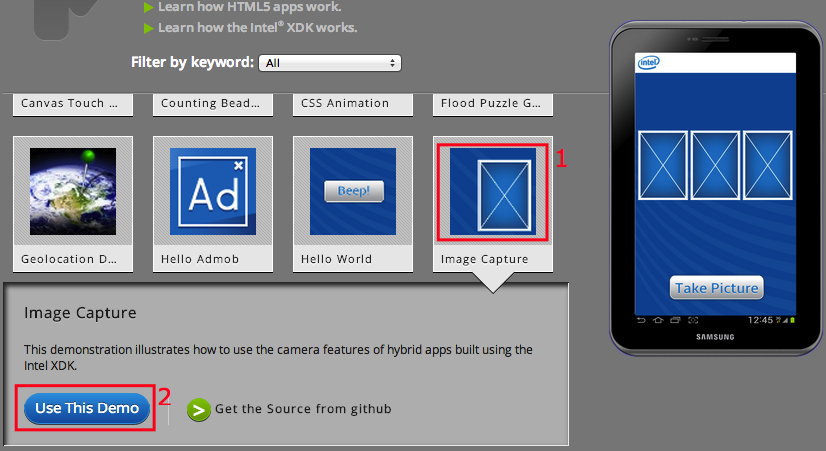Tap the first image placeholder on tablet
The height and width of the screenshot is (451, 826).
[x=663, y=165]
